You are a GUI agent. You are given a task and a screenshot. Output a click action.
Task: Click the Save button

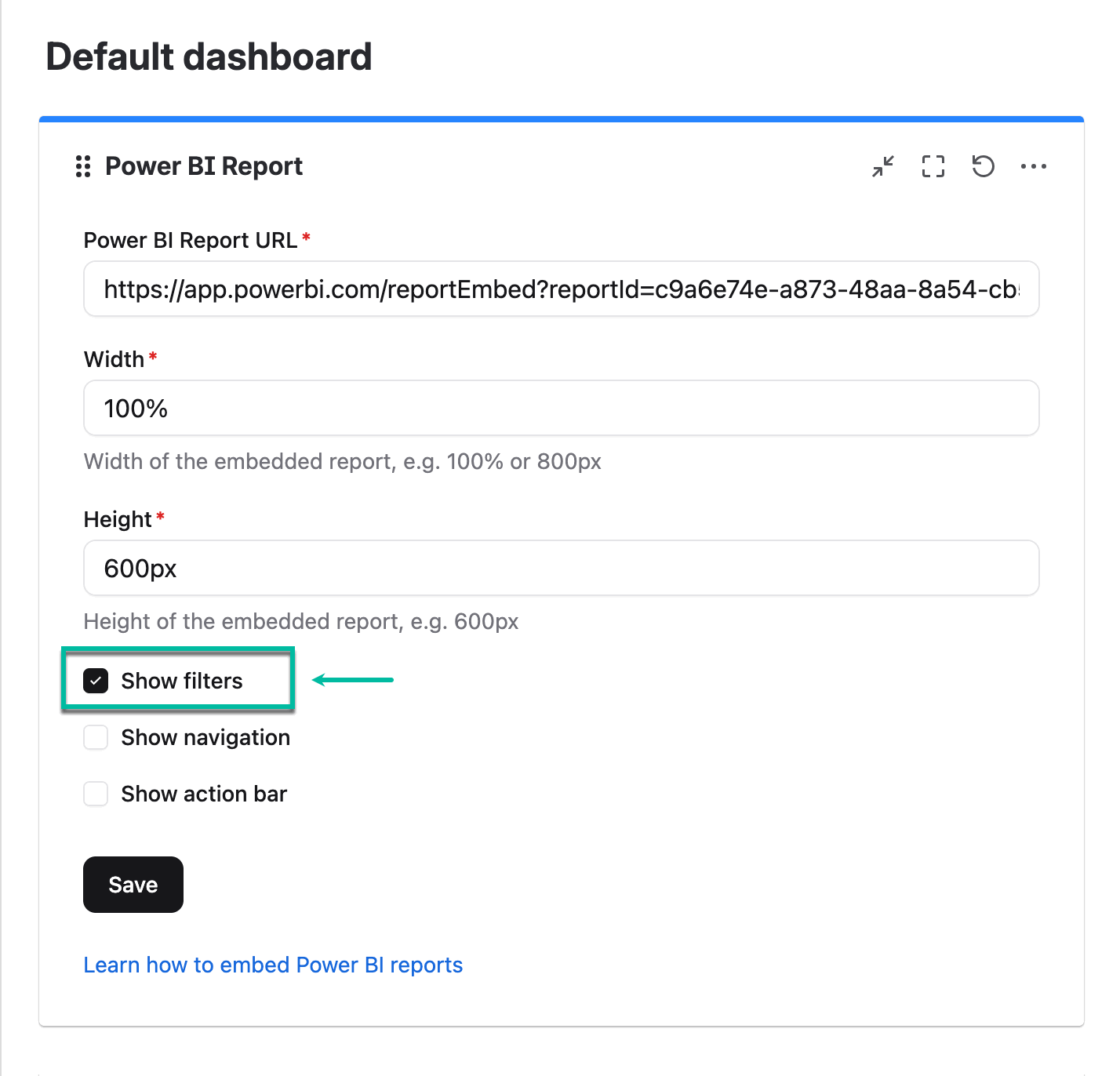pyautogui.click(x=133, y=885)
